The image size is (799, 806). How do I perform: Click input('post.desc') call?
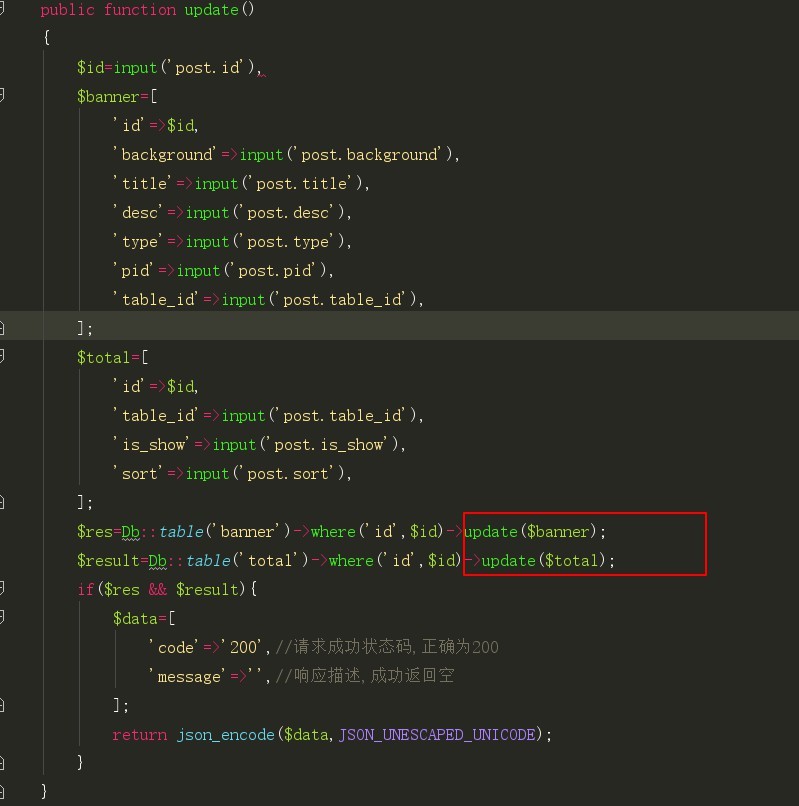point(265,212)
